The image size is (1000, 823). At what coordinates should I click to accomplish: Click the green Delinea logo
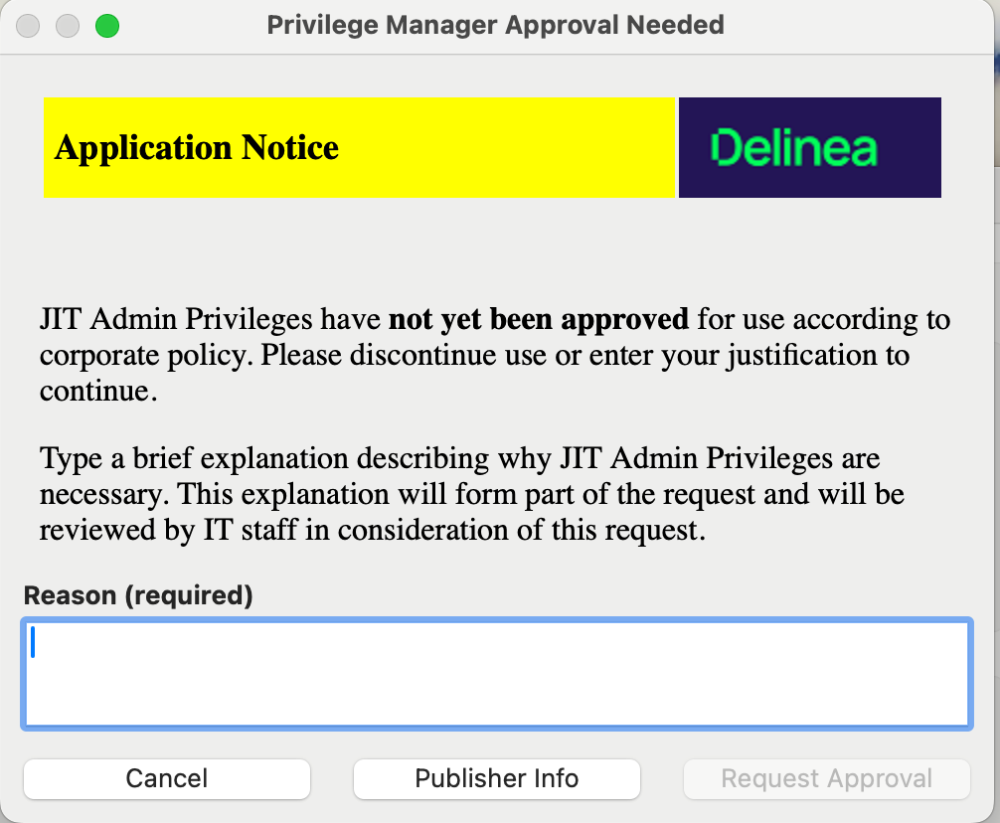click(x=793, y=148)
